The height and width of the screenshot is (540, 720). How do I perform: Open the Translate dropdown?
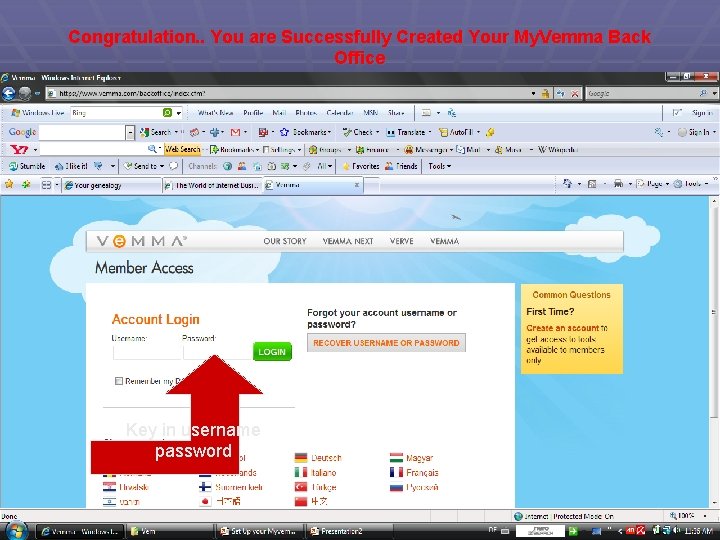click(430, 132)
